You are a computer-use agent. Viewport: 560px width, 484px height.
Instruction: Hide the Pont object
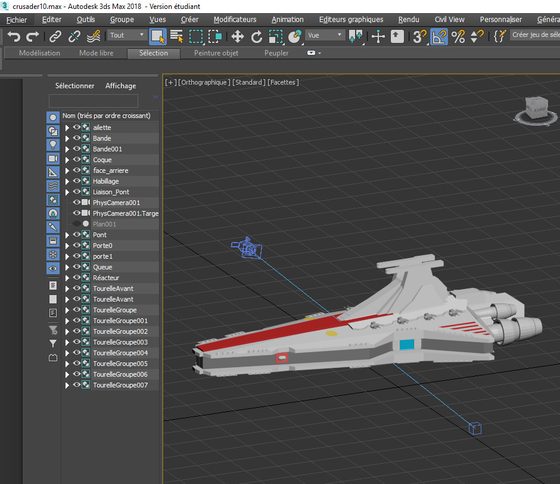(x=76, y=234)
